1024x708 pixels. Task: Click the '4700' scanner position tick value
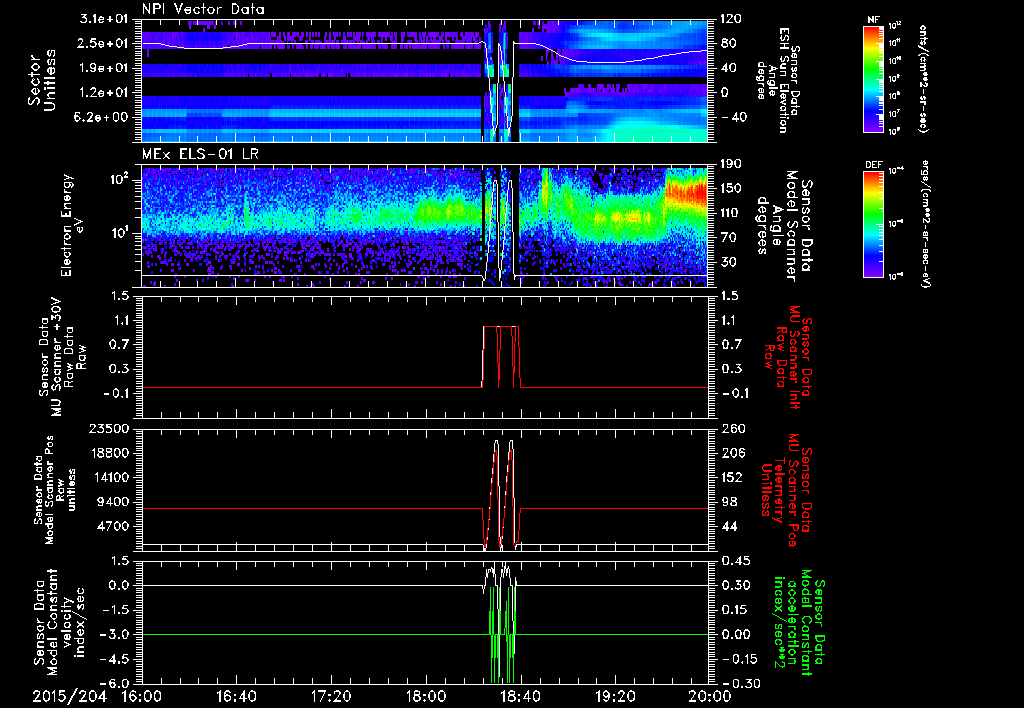(114, 526)
